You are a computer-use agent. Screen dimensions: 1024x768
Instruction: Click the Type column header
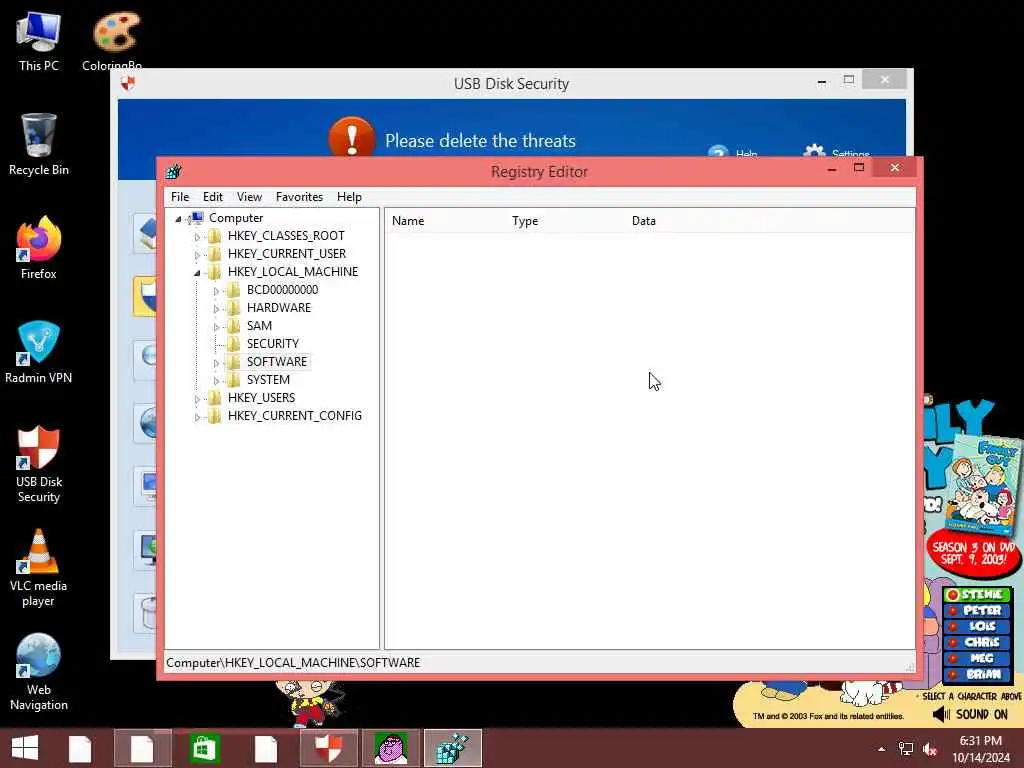[566, 221]
